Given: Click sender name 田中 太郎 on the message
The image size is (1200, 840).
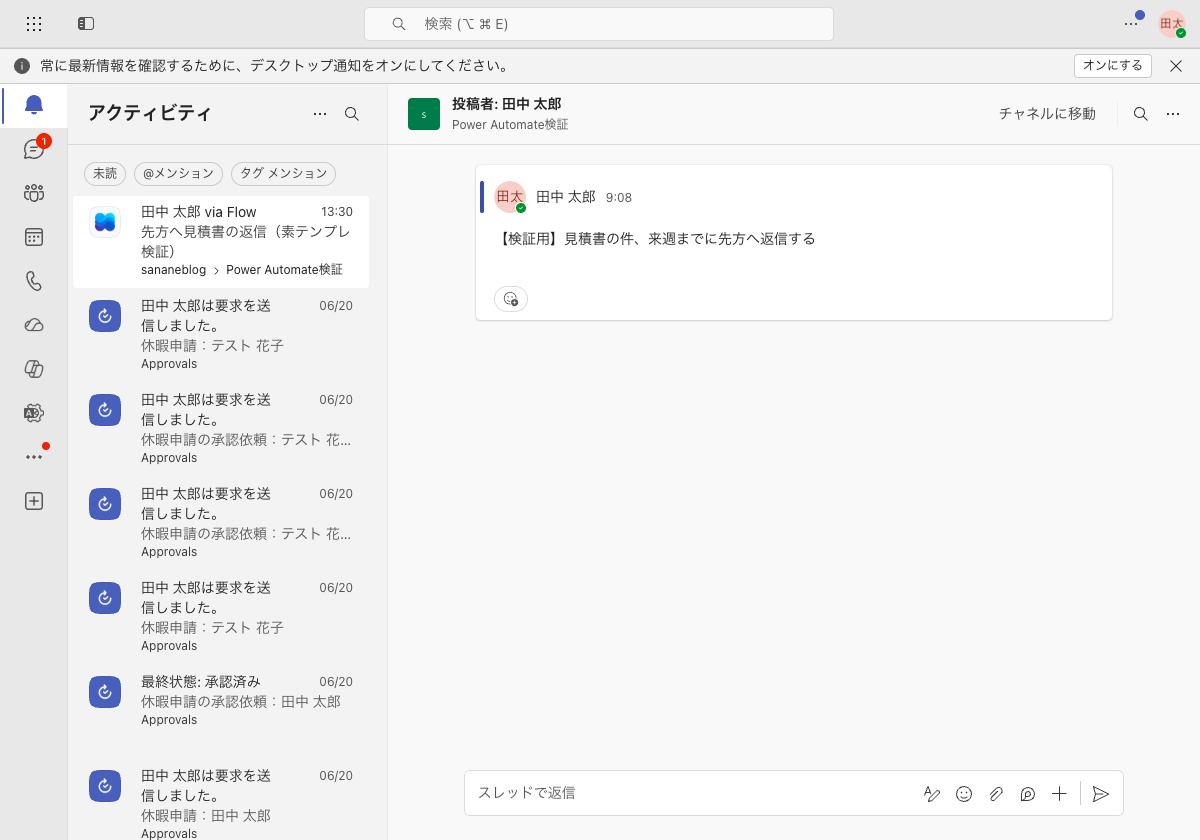Looking at the screenshot, I should pyautogui.click(x=566, y=197).
